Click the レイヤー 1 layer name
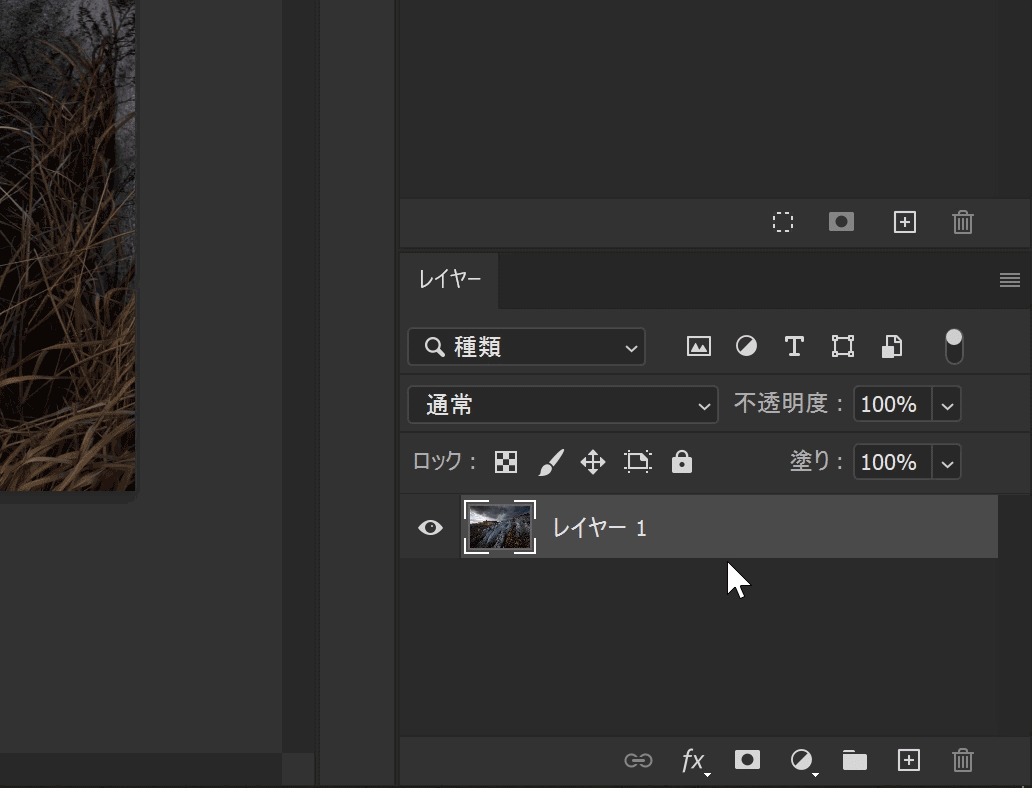This screenshot has height=788, width=1032. coord(600,527)
